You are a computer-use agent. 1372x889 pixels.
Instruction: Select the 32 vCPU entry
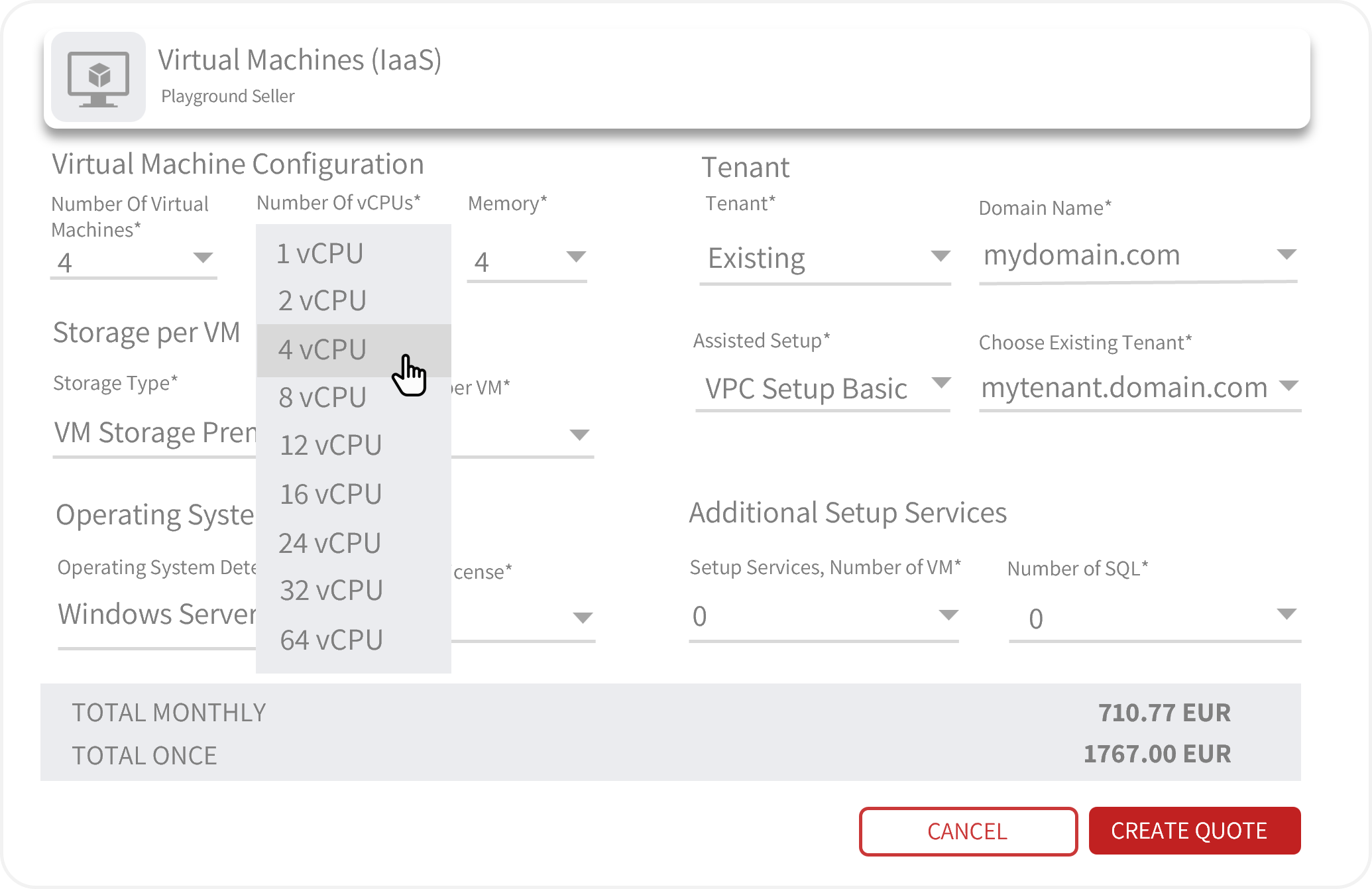(353, 591)
